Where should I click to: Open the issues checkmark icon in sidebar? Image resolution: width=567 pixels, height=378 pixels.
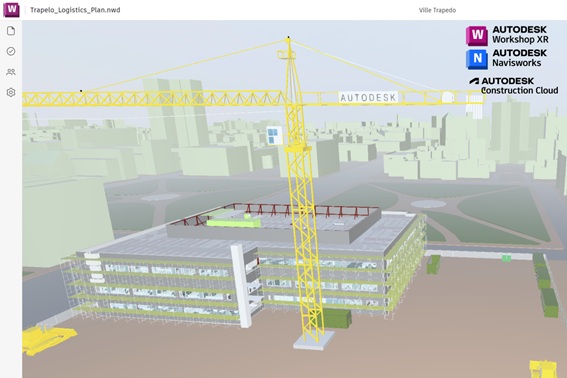click(x=11, y=51)
